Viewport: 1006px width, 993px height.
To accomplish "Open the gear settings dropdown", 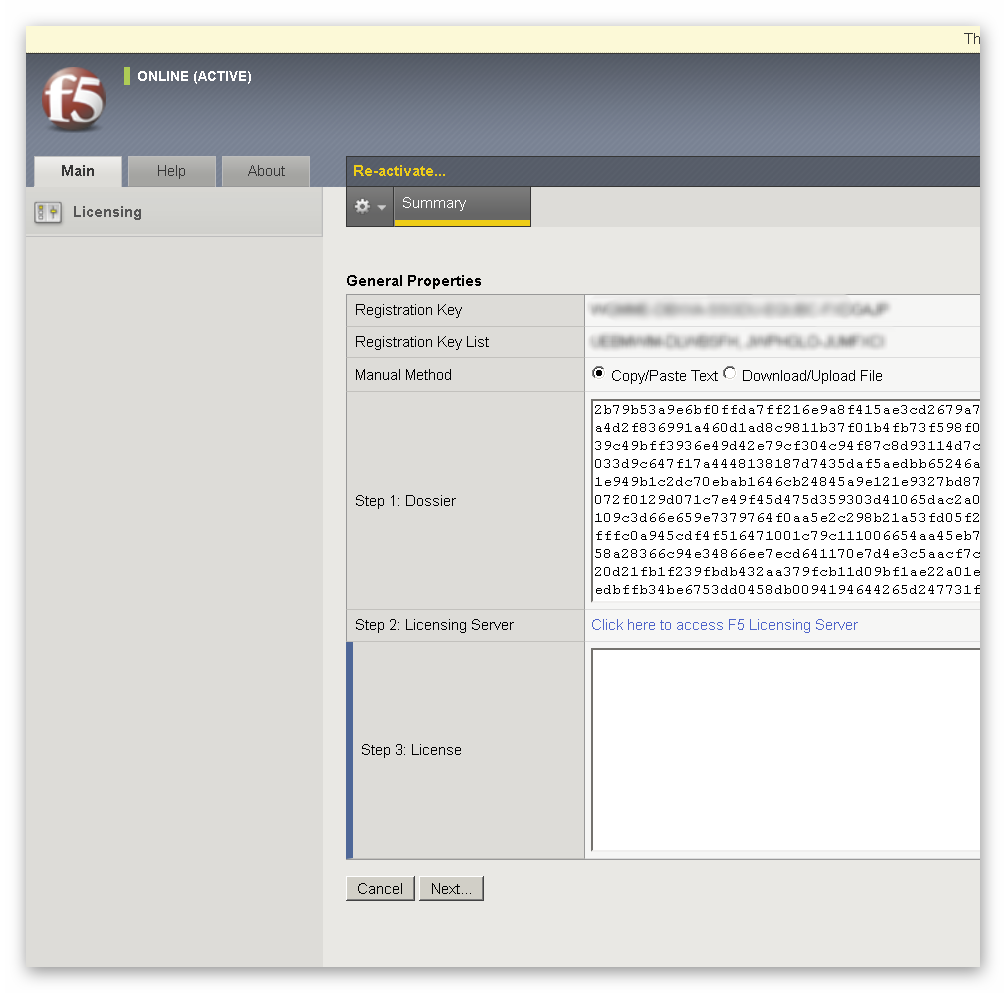I will pyautogui.click(x=370, y=207).
